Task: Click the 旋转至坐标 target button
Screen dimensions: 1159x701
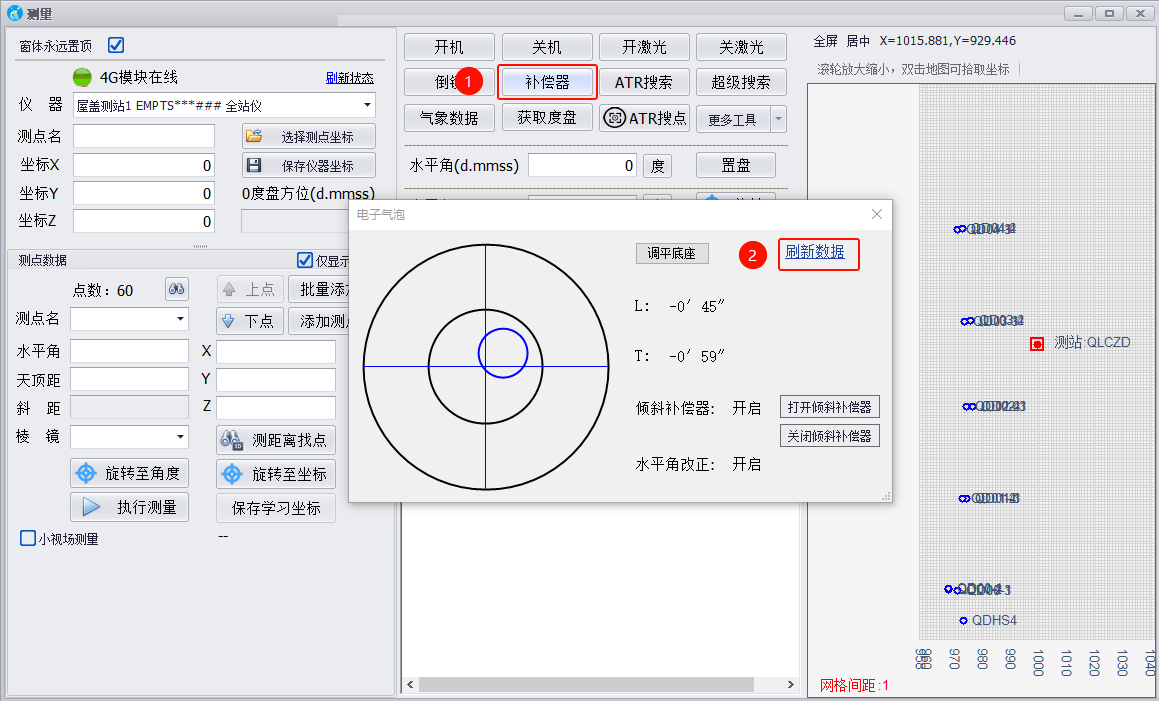Action: (x=275, y=474)
